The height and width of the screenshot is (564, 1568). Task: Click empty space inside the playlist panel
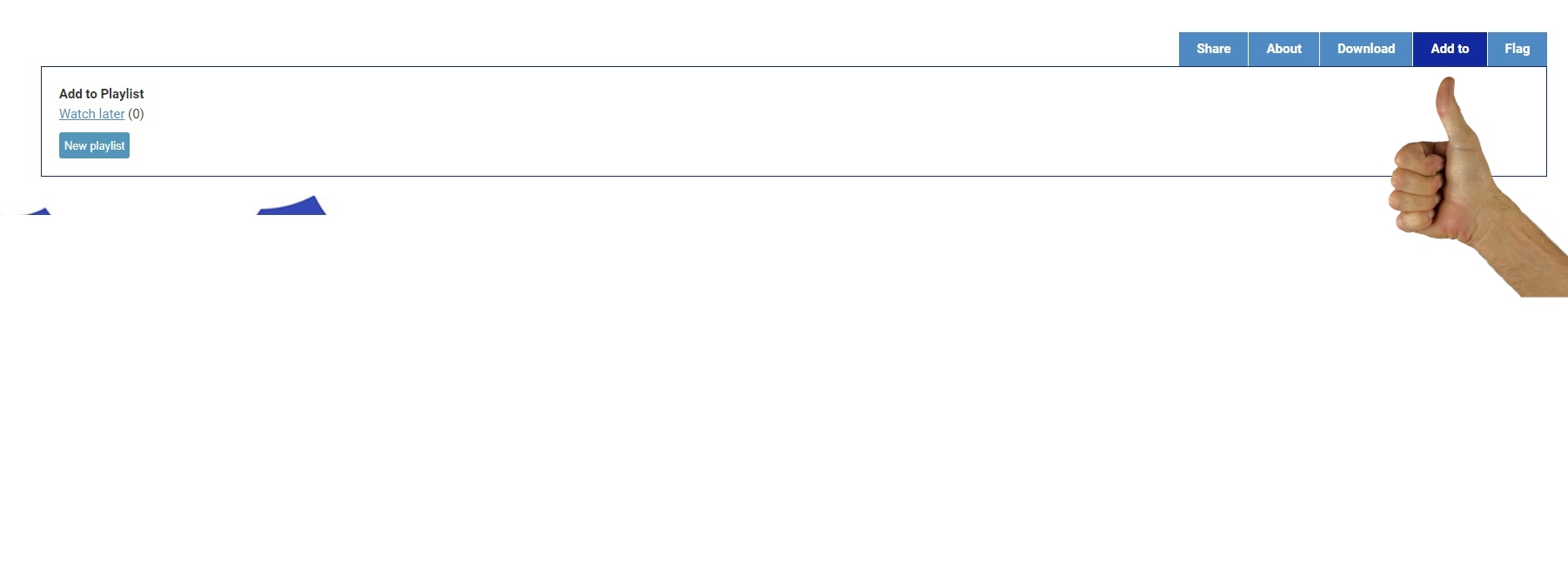(696, 122)
